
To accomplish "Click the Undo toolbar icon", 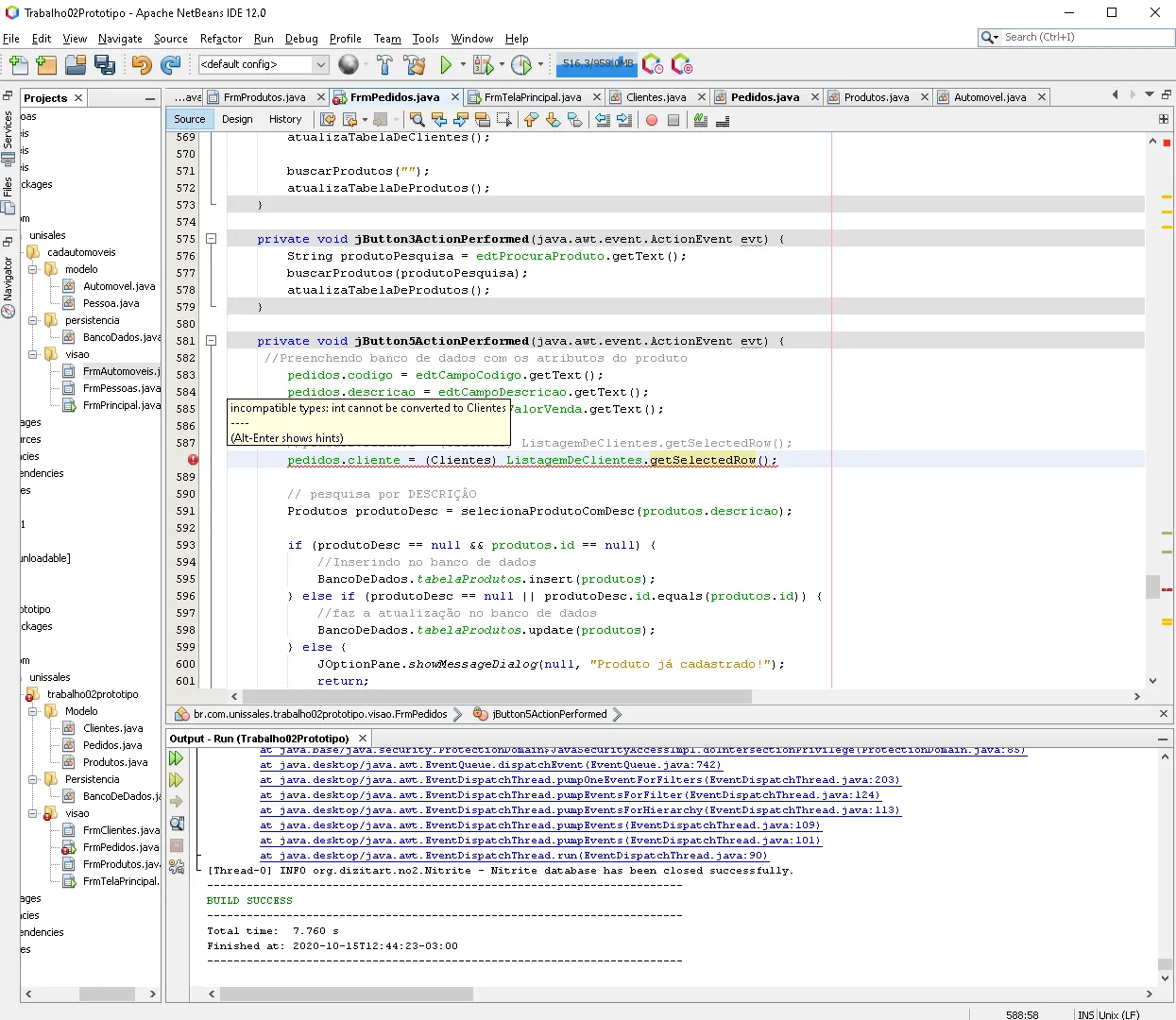I will coord(142,65).
